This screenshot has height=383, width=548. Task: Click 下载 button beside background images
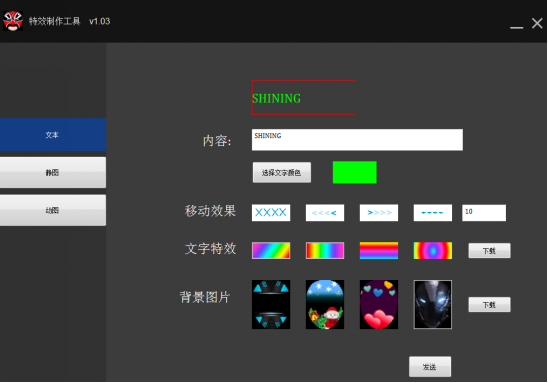point(489,304)
